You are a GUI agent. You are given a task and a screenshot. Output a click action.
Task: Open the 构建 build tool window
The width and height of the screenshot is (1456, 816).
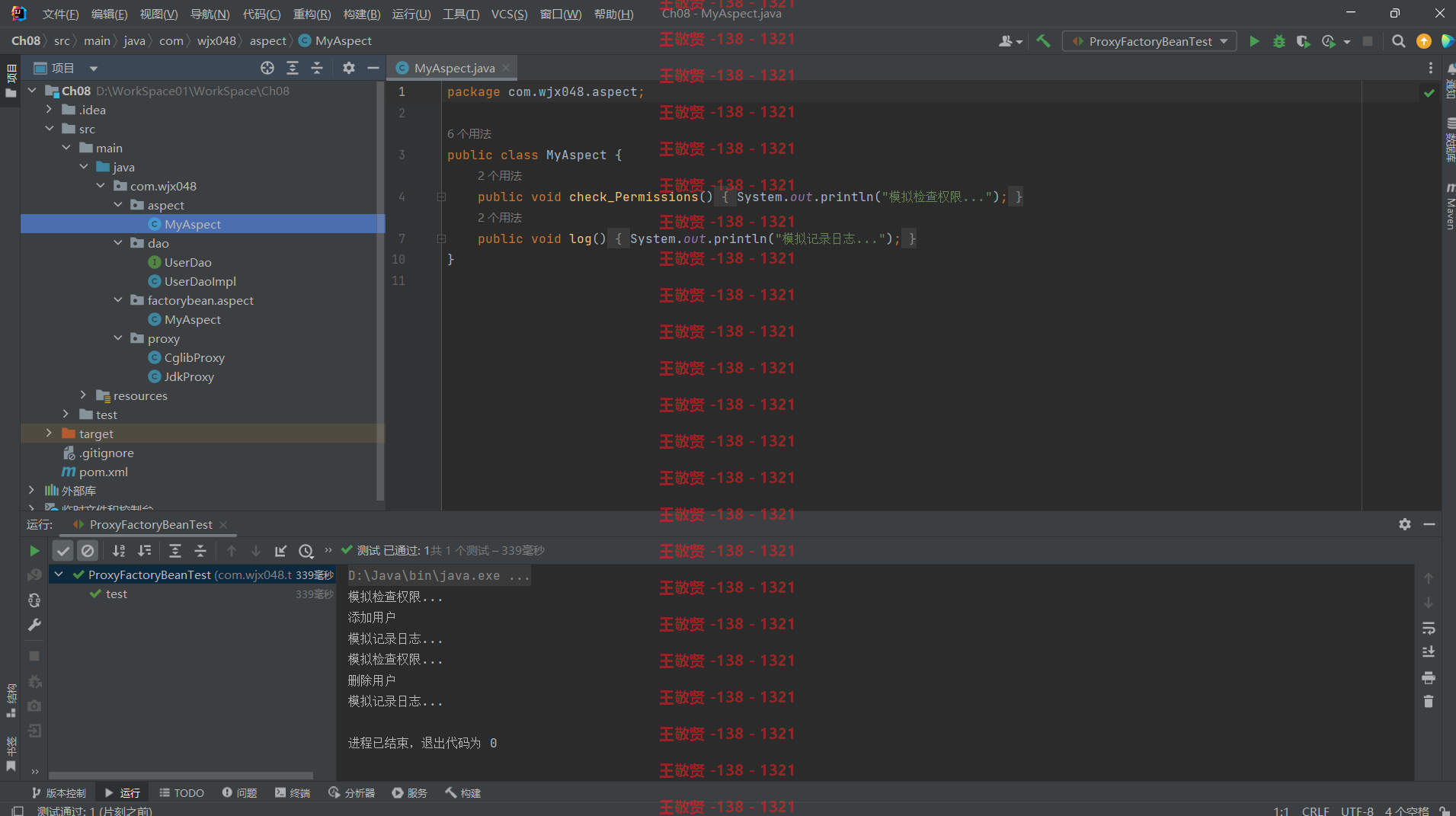[x=463, y=792]
